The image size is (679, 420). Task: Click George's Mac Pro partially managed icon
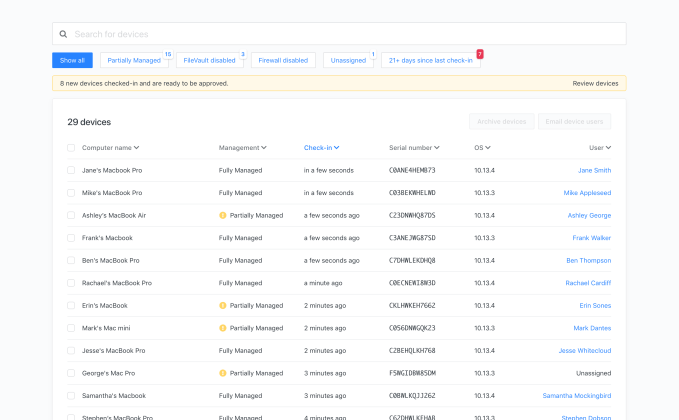click(x=223, y=373)
